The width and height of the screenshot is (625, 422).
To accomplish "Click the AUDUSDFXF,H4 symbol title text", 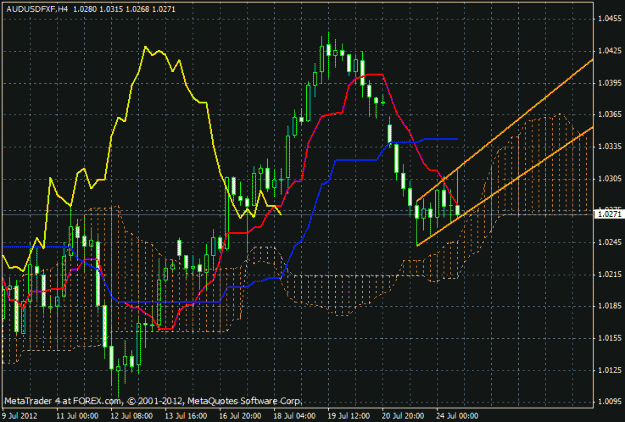I will coord(37,9).
